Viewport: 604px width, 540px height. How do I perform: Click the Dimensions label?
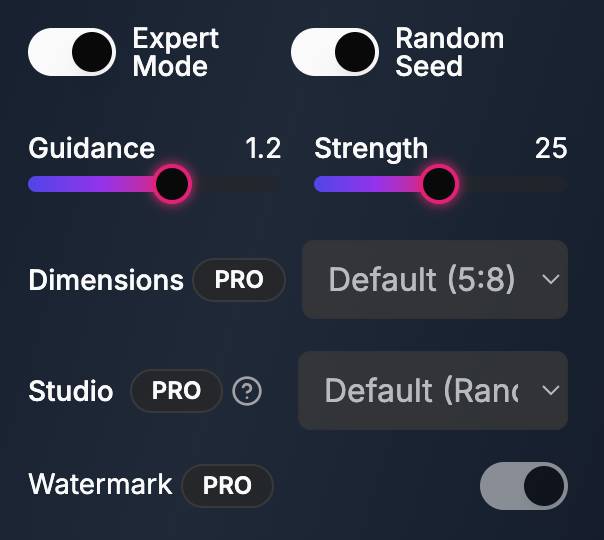click(106, 280)
